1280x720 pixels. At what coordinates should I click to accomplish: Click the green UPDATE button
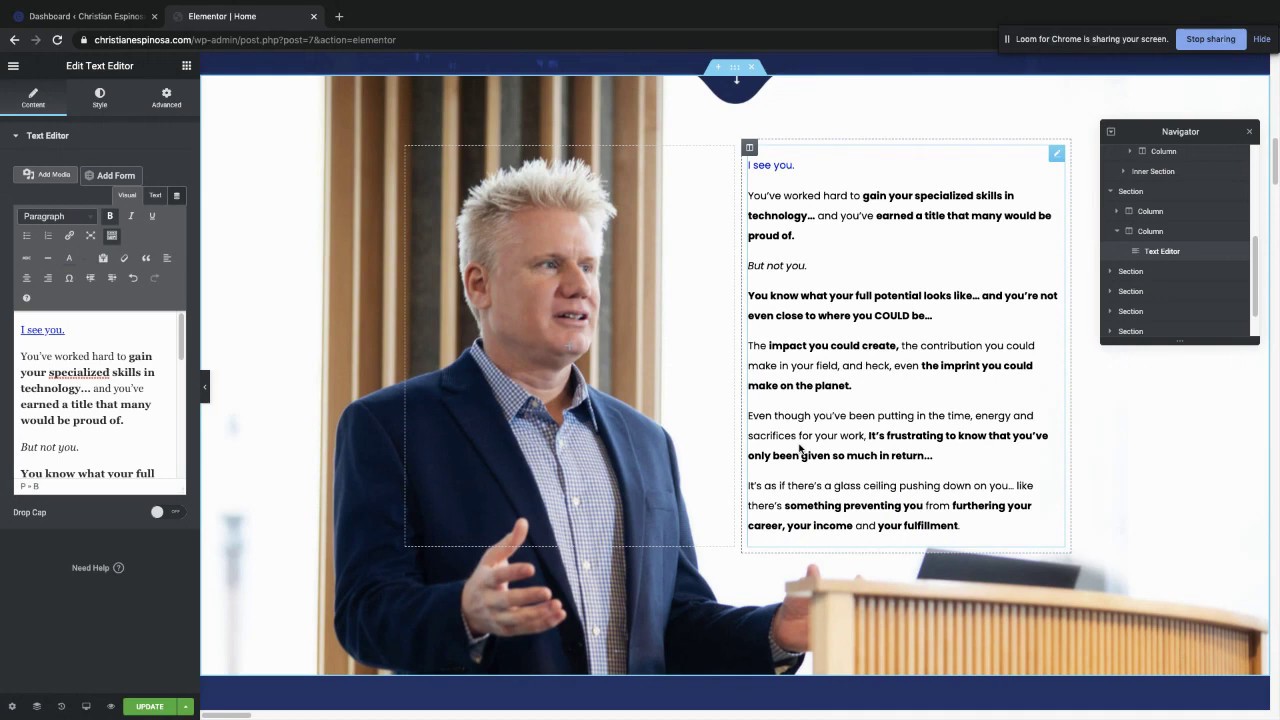pos(149,706)
